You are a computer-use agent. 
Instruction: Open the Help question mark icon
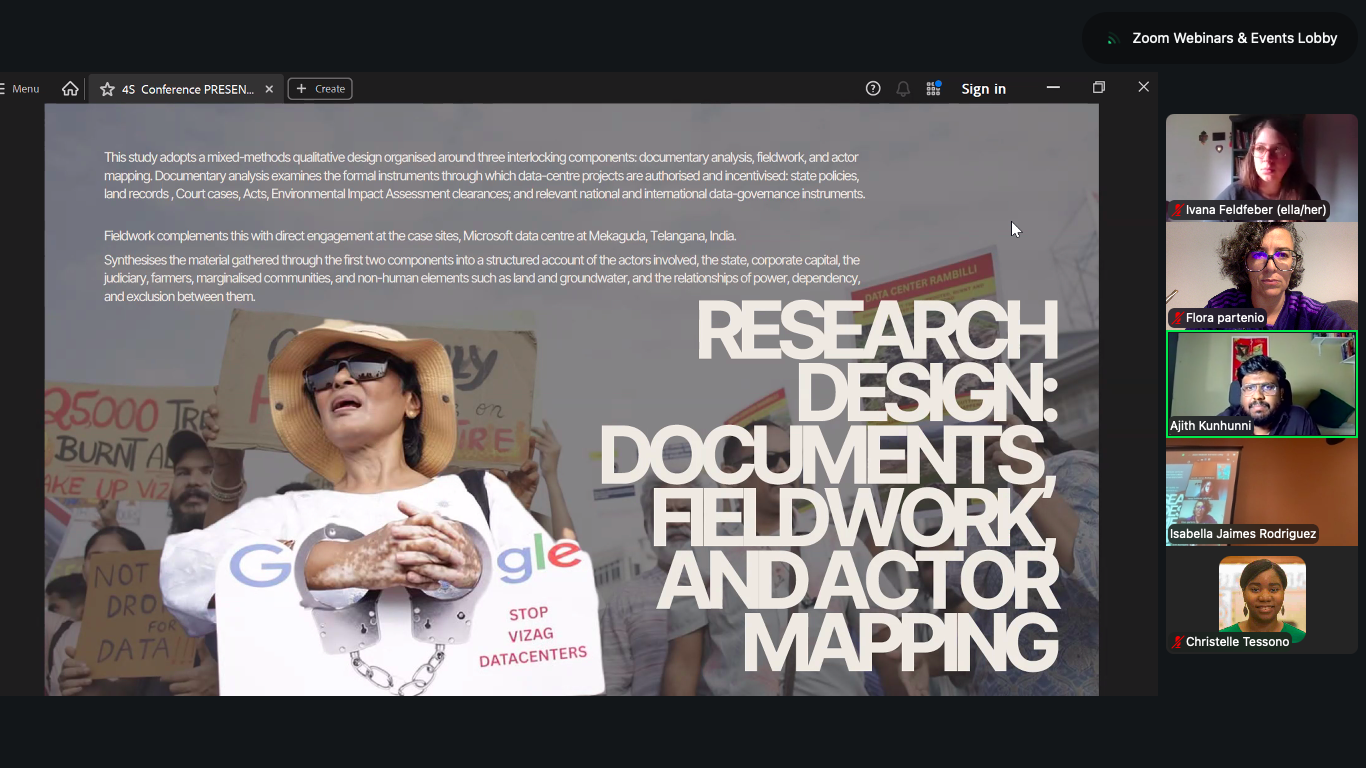(x=873, y=89)
